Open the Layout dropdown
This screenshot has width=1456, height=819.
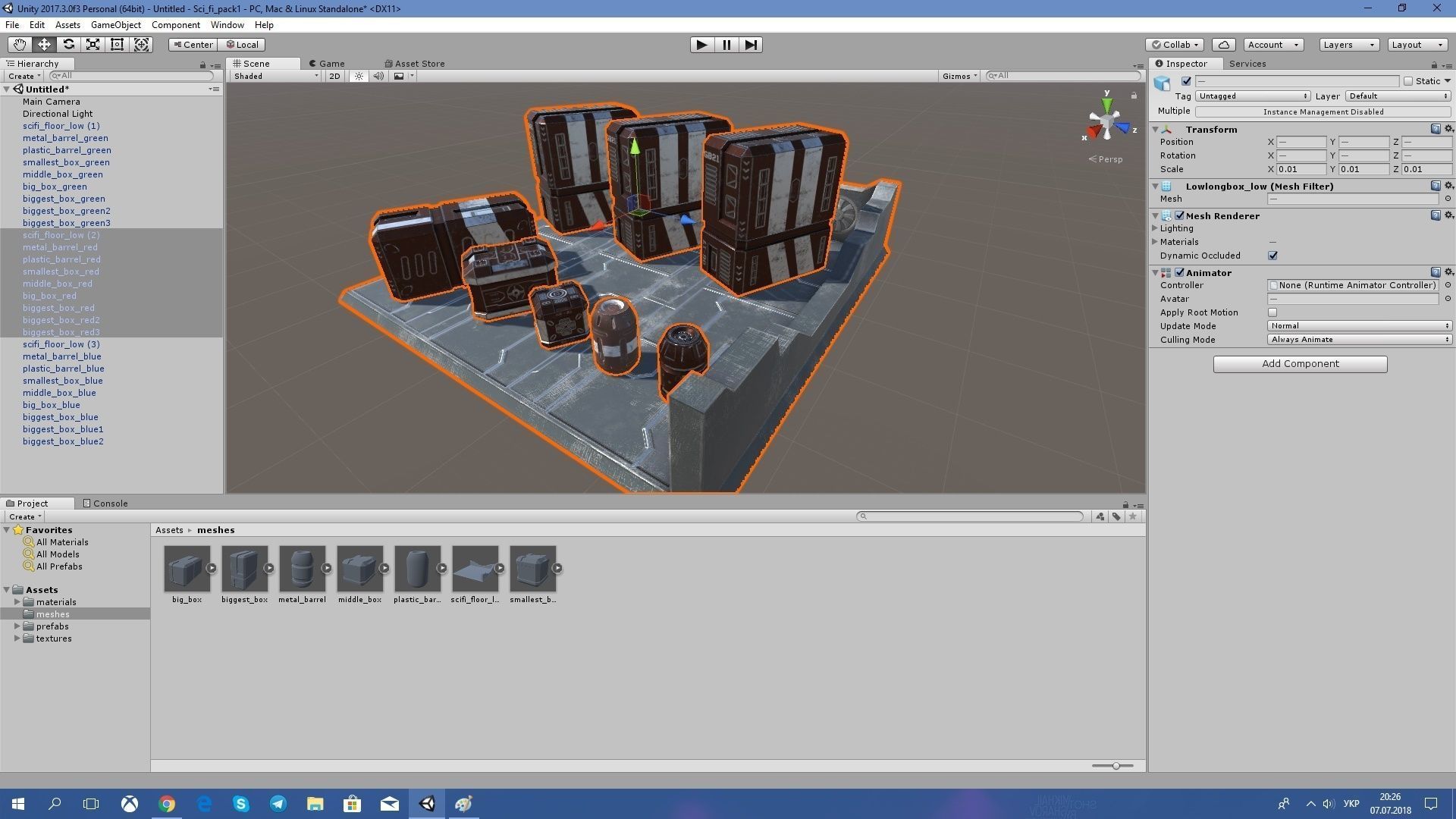click(x=1417, y=45)
